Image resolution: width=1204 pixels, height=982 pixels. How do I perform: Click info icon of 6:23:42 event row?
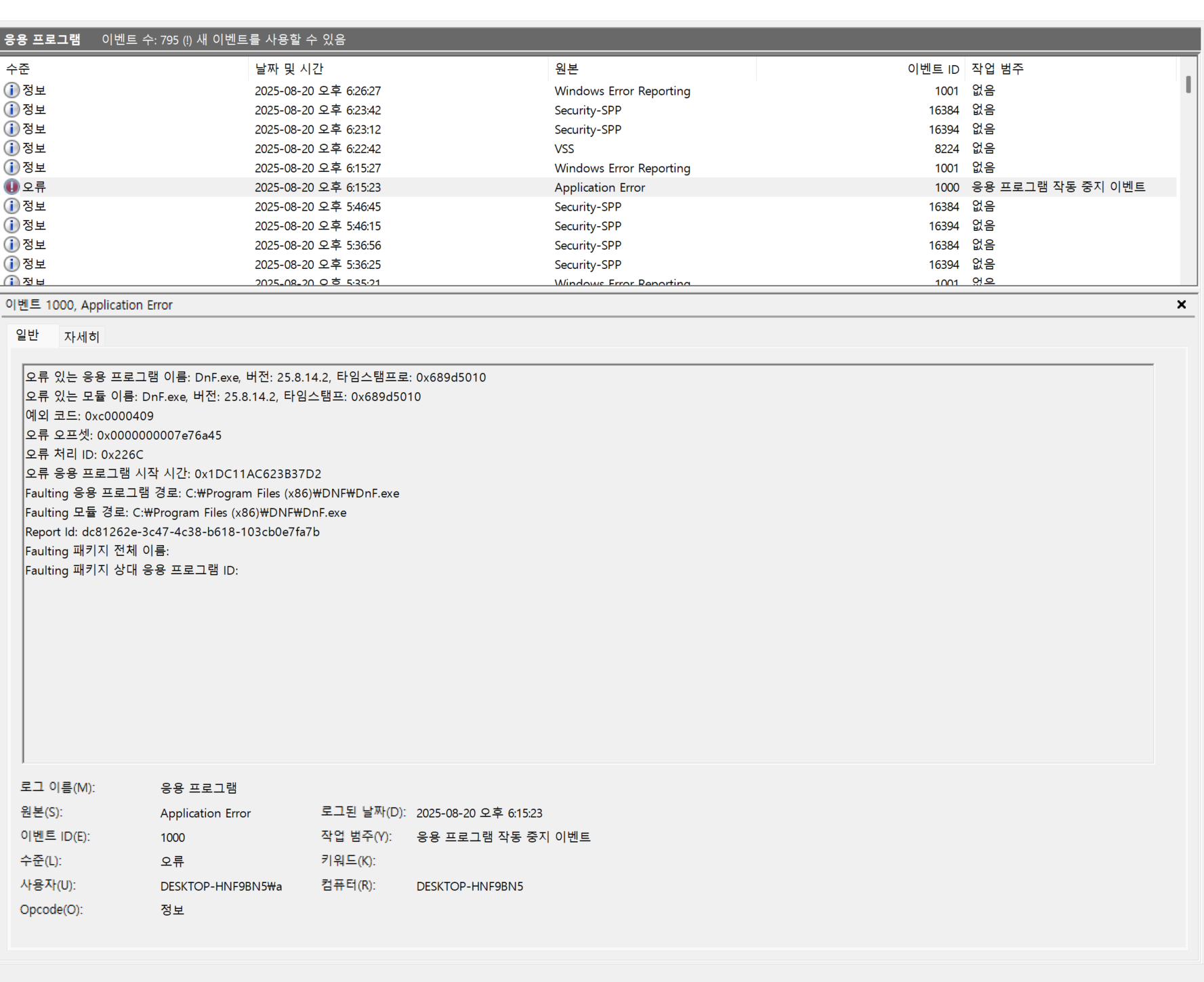[12, 109]
